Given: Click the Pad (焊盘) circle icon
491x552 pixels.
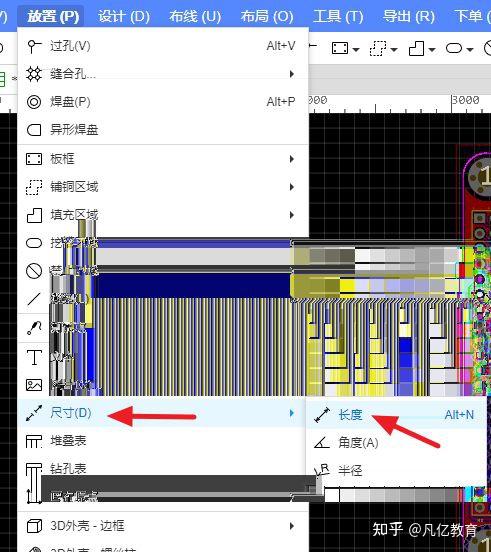Looking at the screenshot, I should pyautogui.click(x=34, y=102).
